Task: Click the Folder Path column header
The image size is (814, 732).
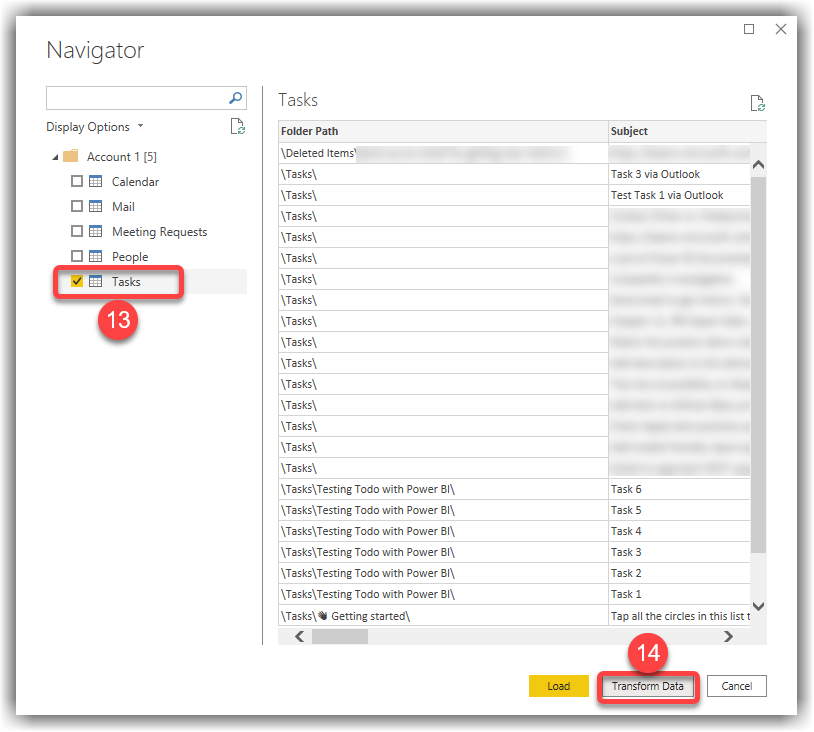Action: pyautogui.click(x=443, y=131)
